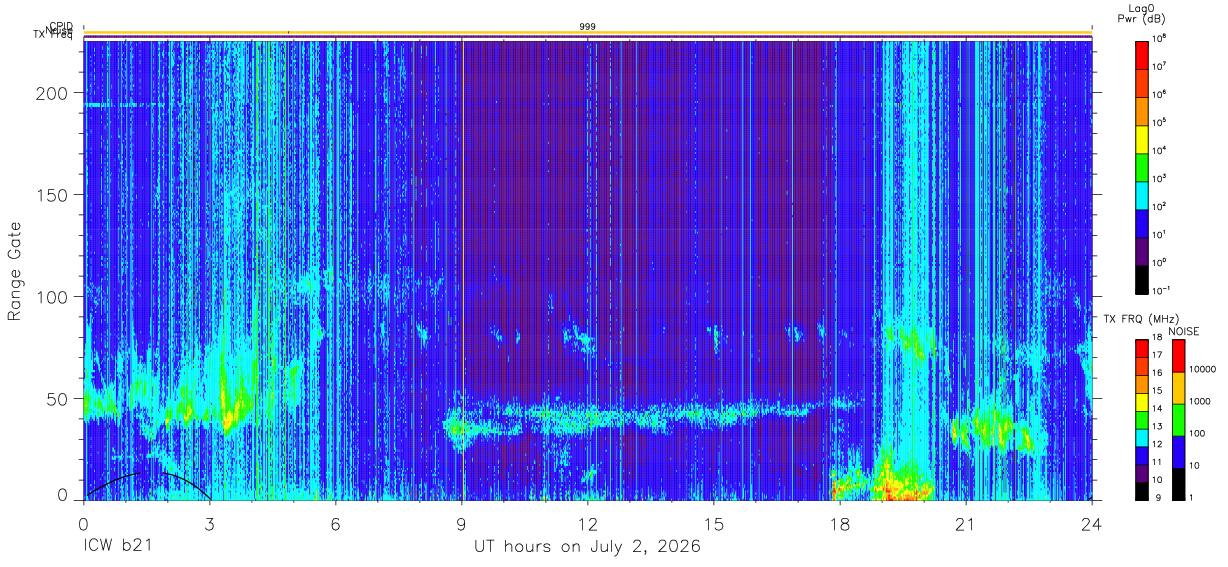Image resolution: width=1228 pixels, height=567 pixels.
Task: Click the green segment of the TX FRQ colorbar
Action: pos(1142,418)
